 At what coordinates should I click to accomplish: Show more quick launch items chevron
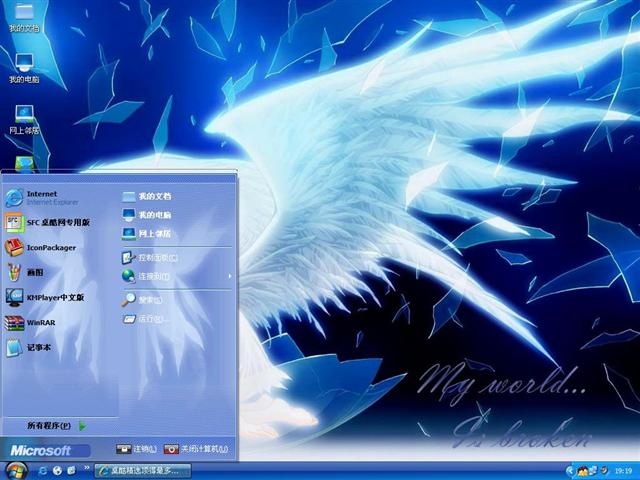tap(87, 468)
